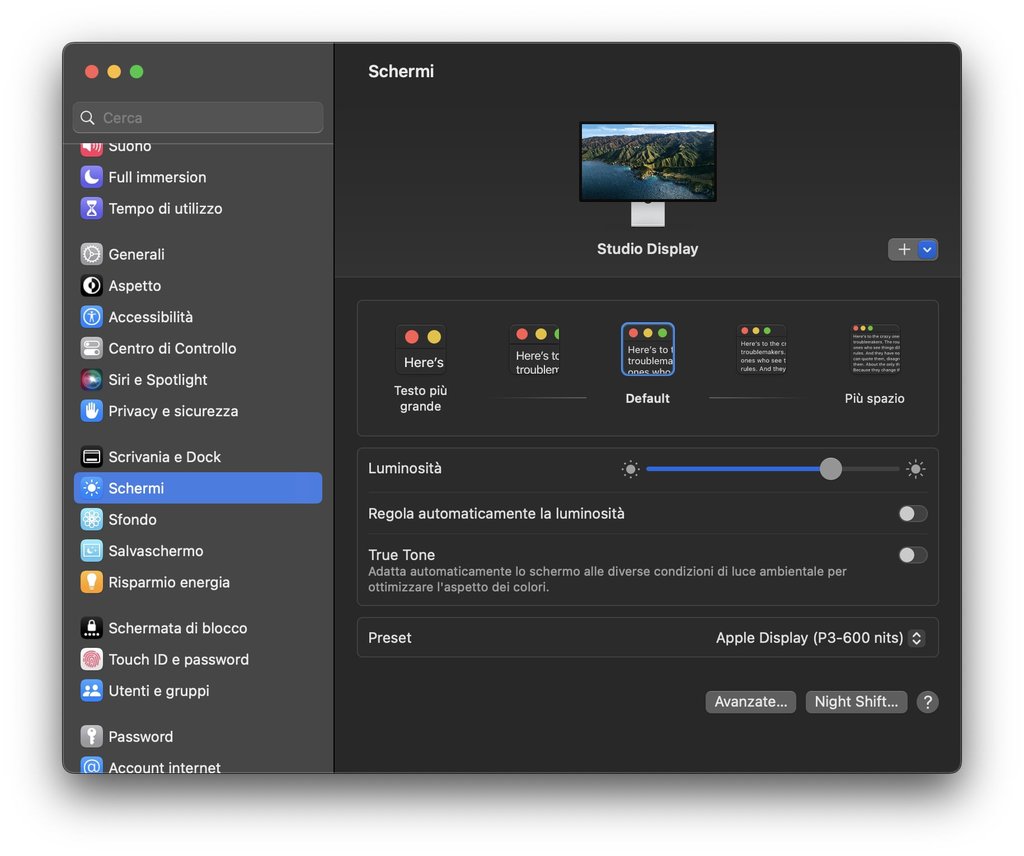Click the Avanzate... button
The height and width of the screenshot is (856, 1024).
(x=750, y=702)
